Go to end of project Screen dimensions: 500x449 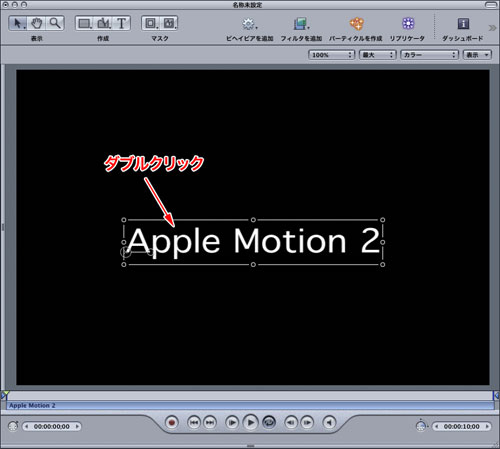210,423
